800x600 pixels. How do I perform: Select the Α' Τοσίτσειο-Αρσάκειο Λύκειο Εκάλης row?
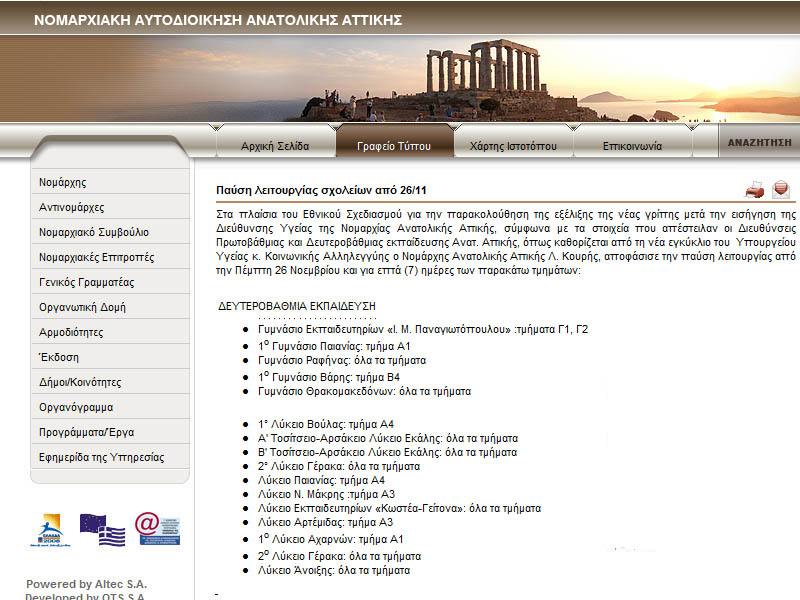click(x=388, y=438)
